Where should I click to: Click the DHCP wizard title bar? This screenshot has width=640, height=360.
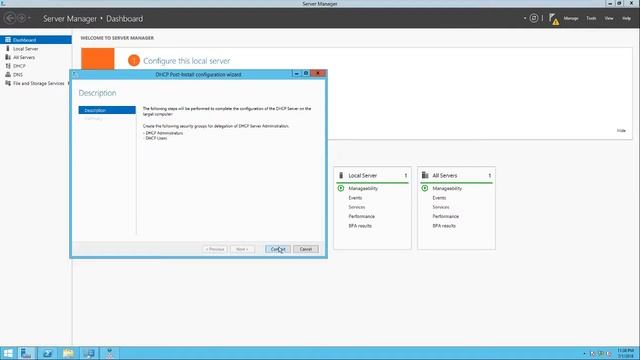198,74
